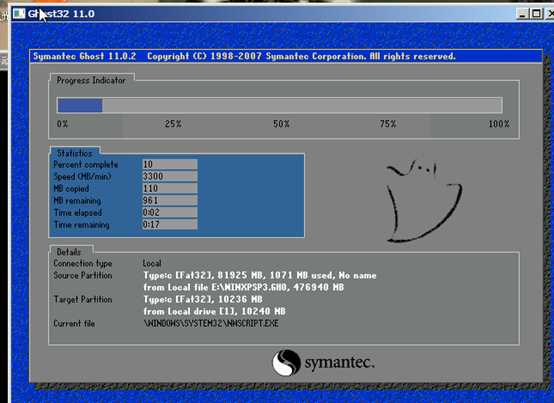
Task: Click the Percent complete label
Action: click(86, 164)
